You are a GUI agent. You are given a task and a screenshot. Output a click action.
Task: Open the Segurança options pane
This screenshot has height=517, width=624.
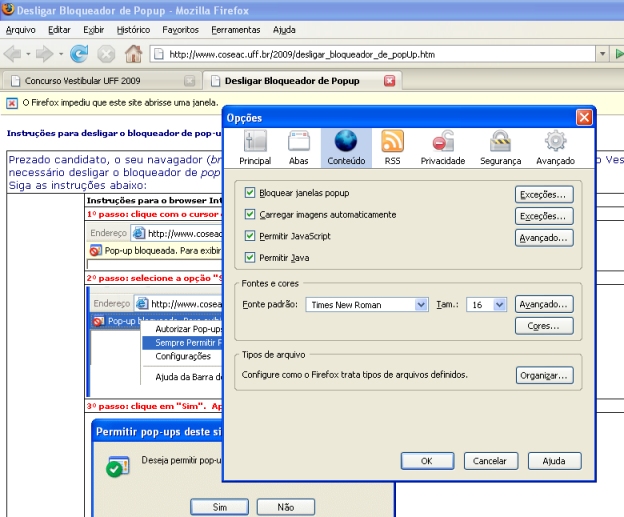(500, 148)
